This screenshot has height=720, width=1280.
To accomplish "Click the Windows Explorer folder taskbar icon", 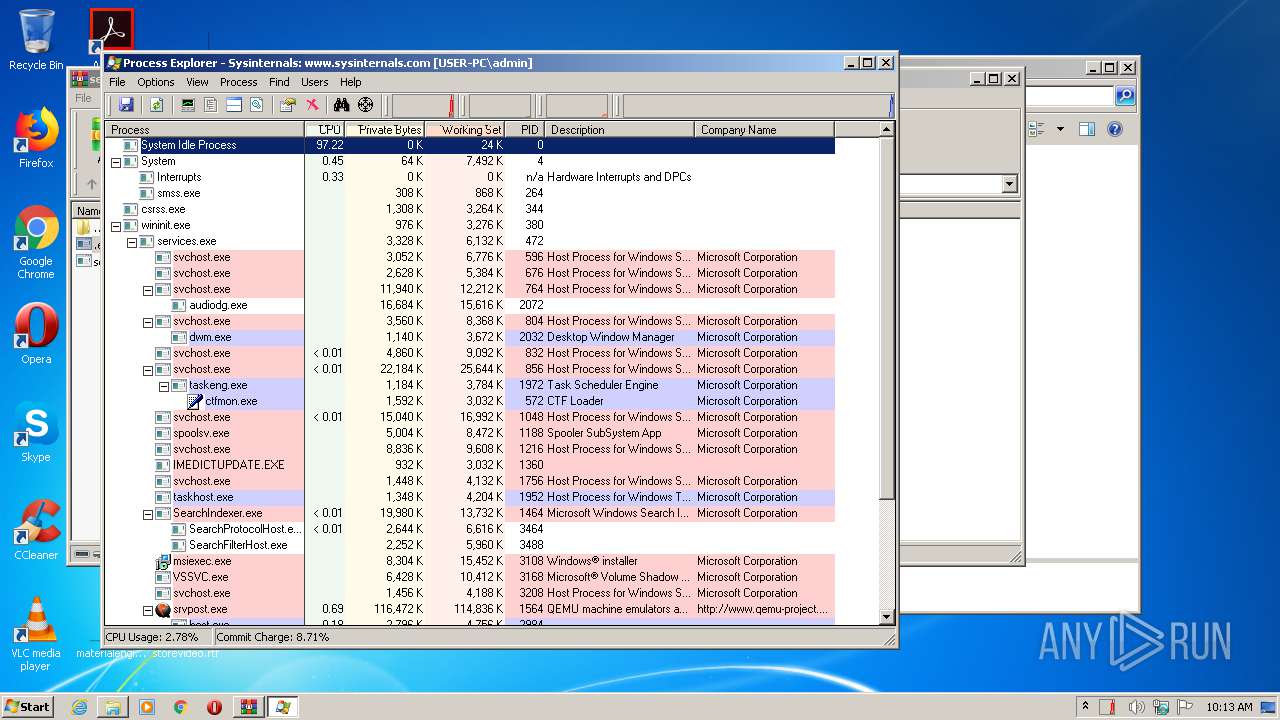I will (x=113, y=706).
